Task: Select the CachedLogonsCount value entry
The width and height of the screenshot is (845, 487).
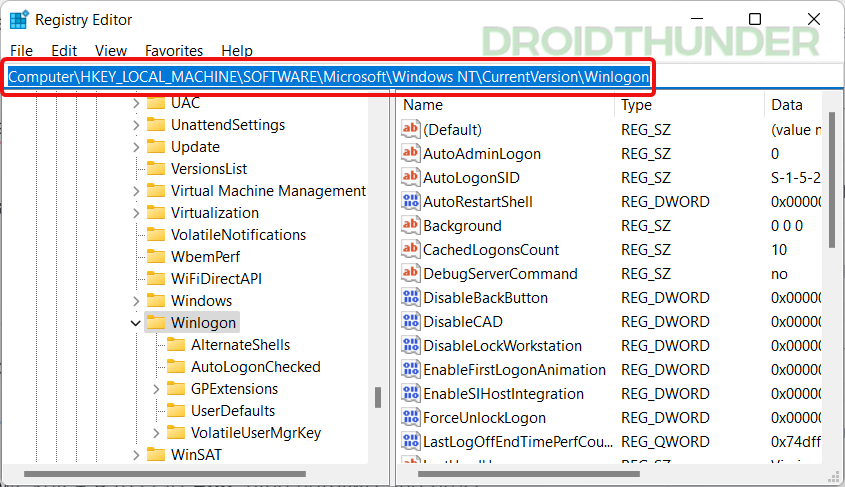Action: pos(490,250)
